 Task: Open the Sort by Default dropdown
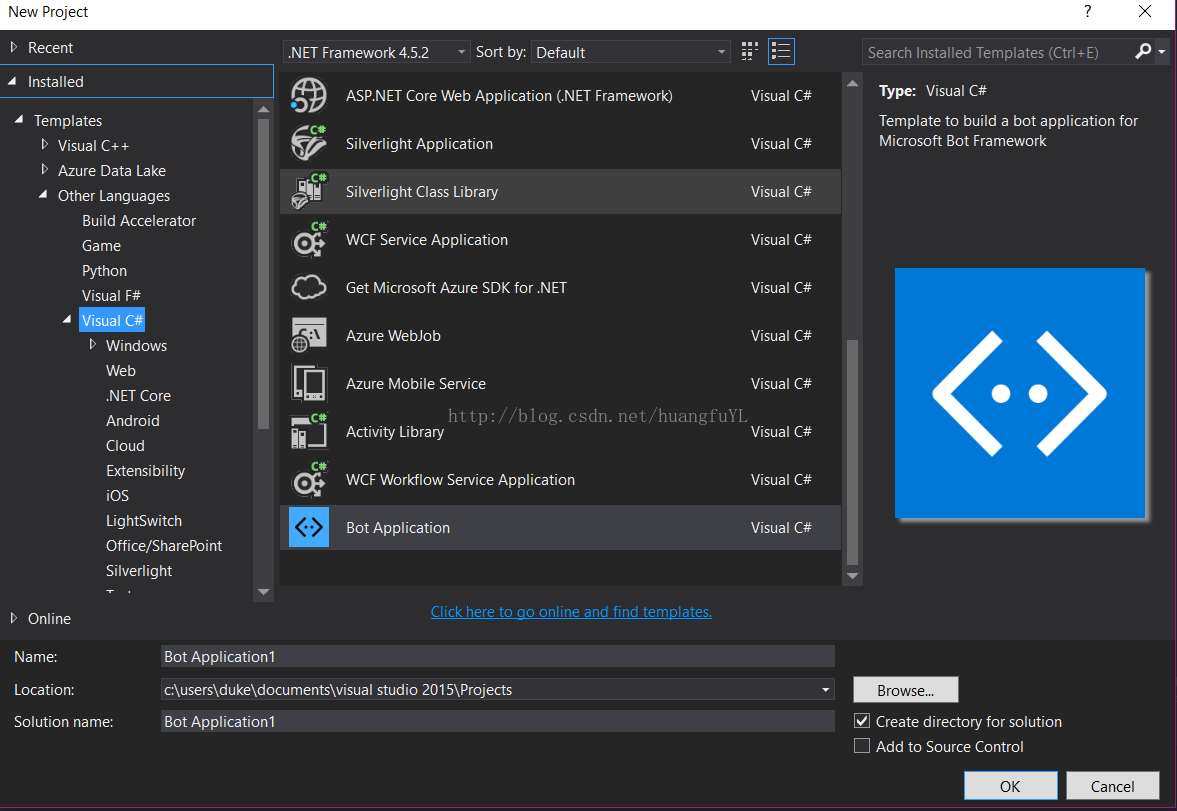tap(631, 52)
